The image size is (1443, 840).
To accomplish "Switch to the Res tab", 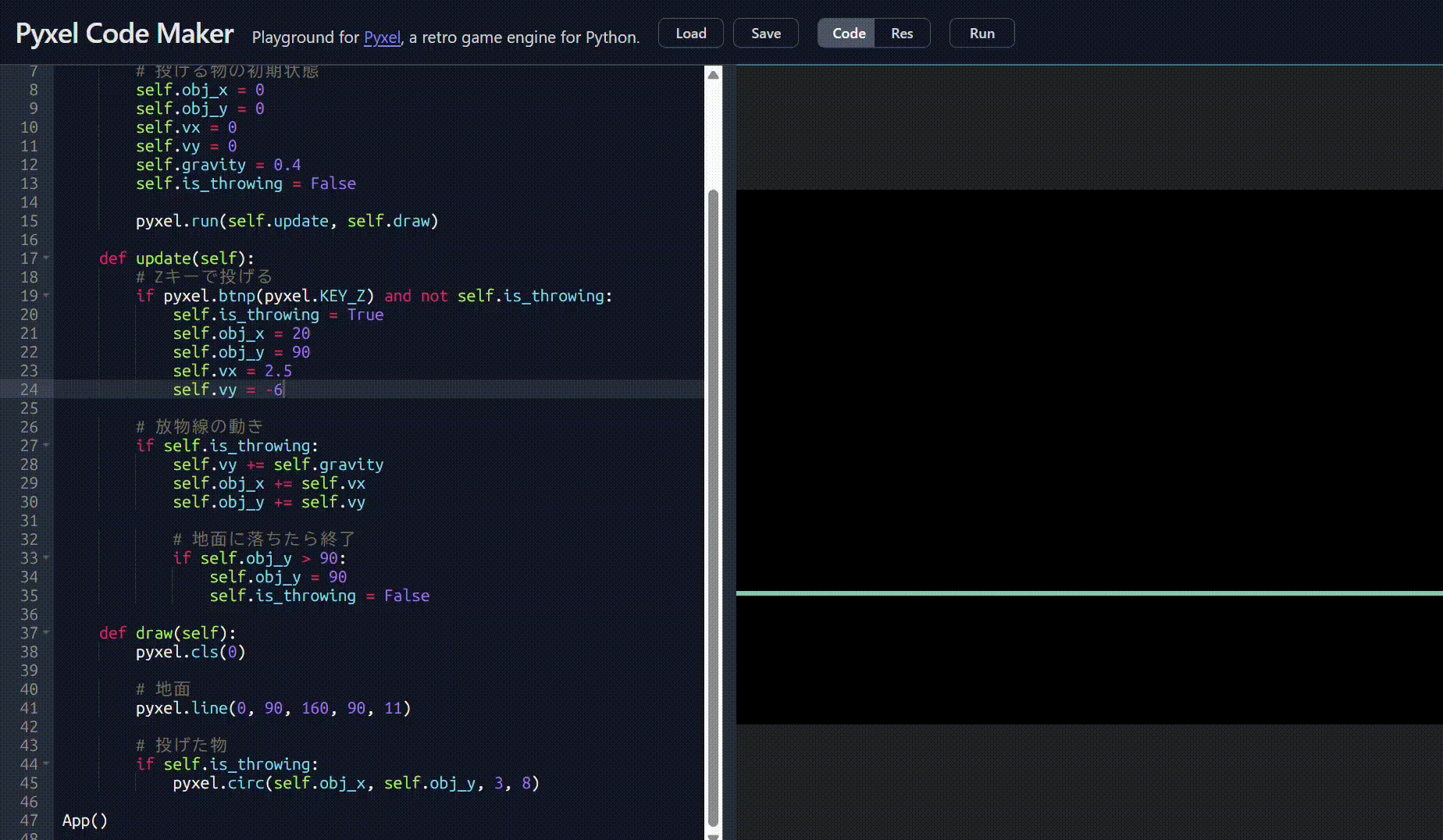I will pos(902,34).
